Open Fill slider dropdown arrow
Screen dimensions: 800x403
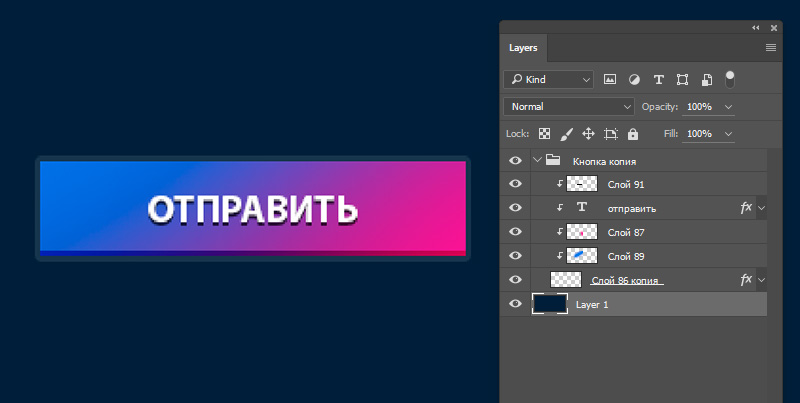pos(728,134)
